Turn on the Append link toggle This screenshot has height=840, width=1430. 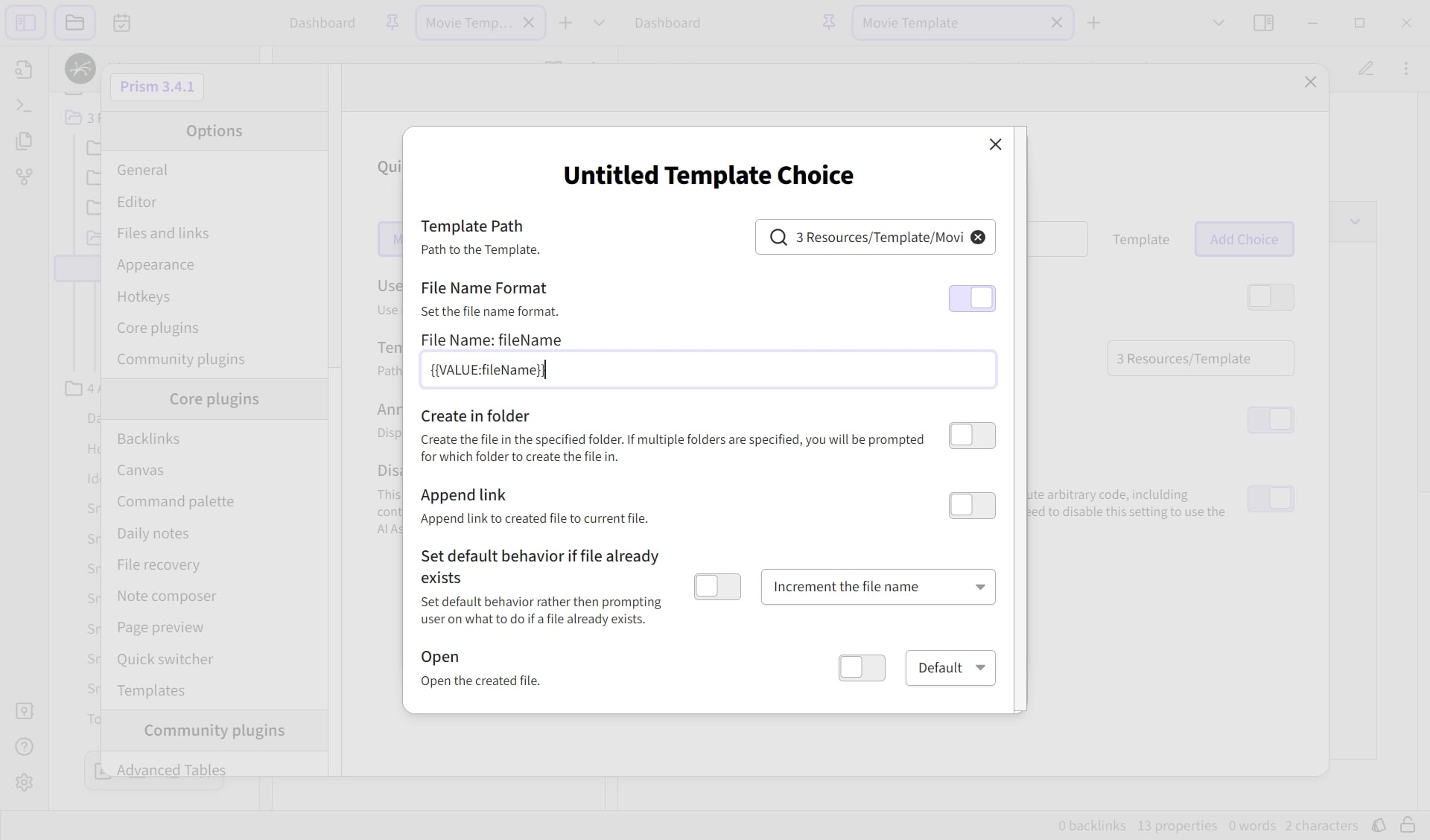click(972, 506)
